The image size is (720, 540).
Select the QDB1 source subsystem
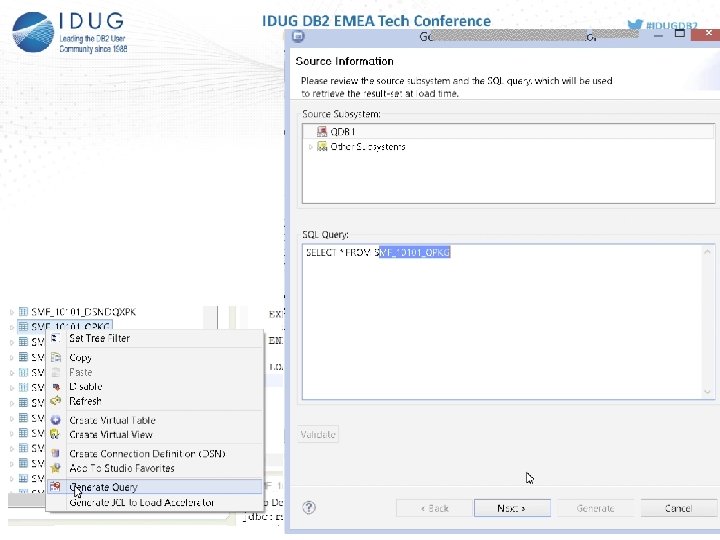tap(508, 131)
